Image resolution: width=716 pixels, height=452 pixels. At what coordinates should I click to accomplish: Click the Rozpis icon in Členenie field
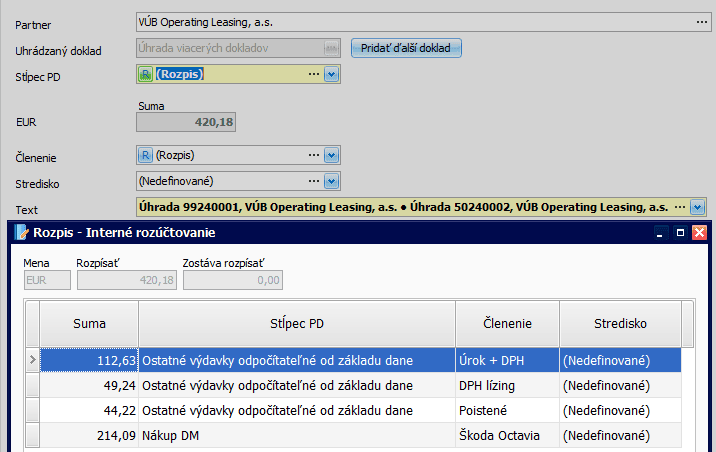coord(145,155)
